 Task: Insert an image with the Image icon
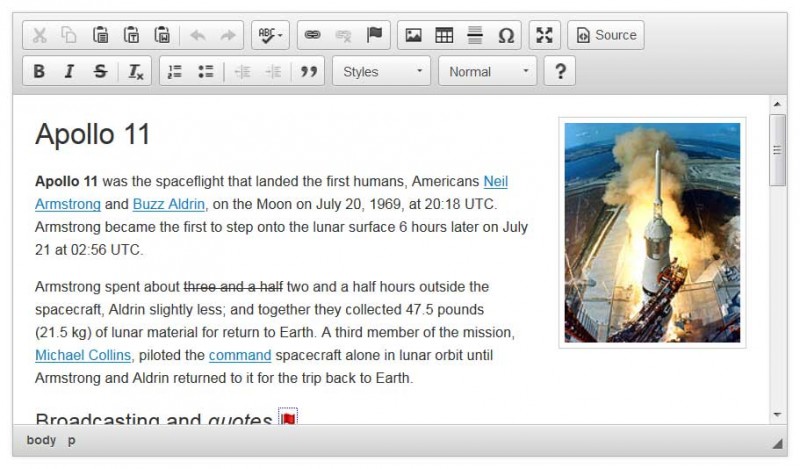coord(413,35)
